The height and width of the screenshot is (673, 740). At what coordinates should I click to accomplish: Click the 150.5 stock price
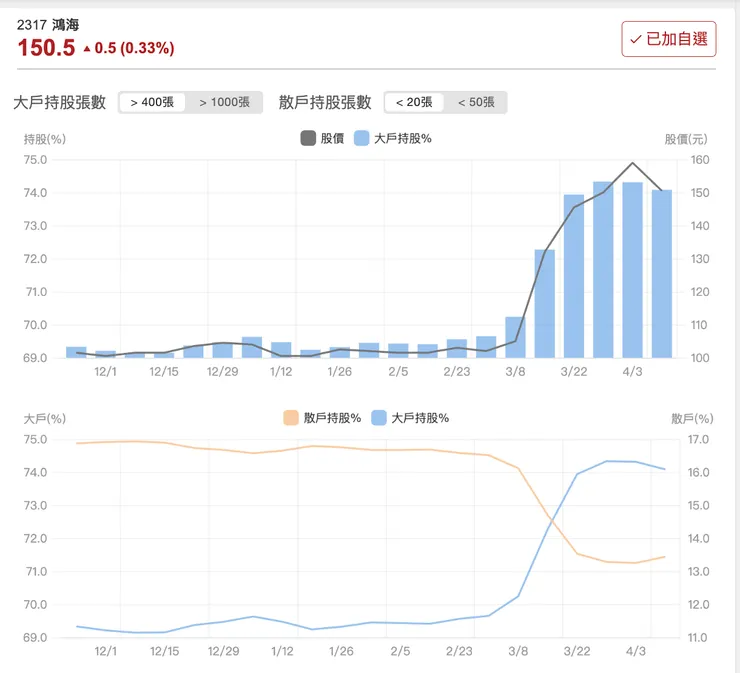tap(46, 48)
